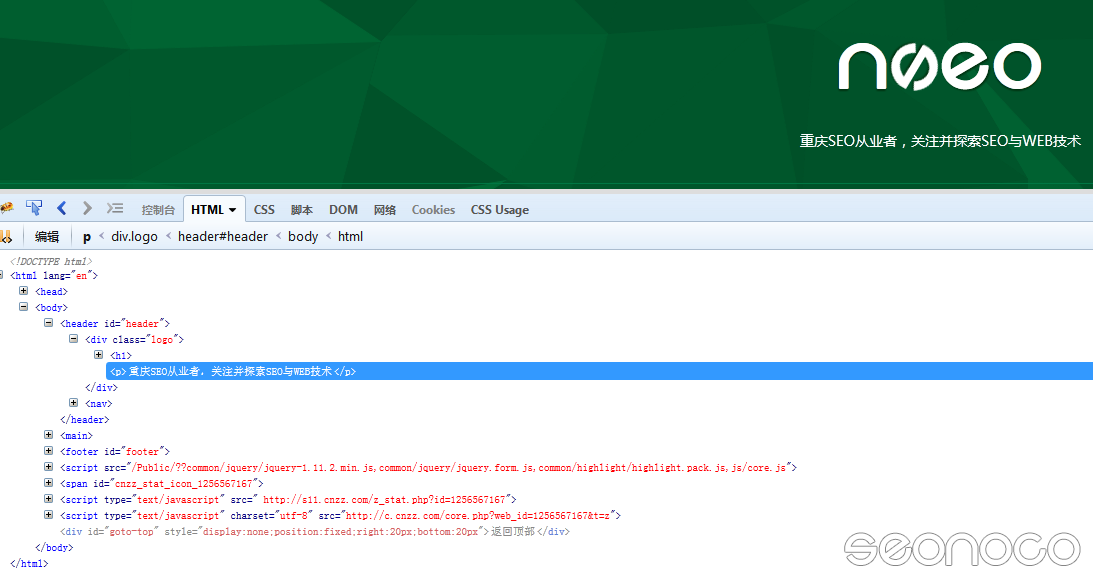This screenshot has width=1093, height=581.
Task: Select the highlighted p element line
Action: (233, 371)
